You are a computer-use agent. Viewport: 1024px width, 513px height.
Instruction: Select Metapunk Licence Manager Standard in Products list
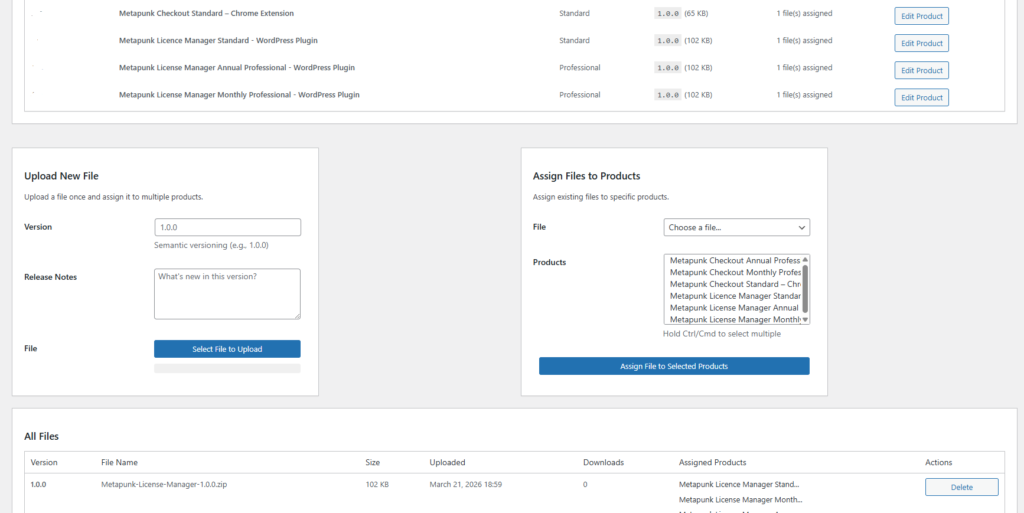[x=734, y=296]
